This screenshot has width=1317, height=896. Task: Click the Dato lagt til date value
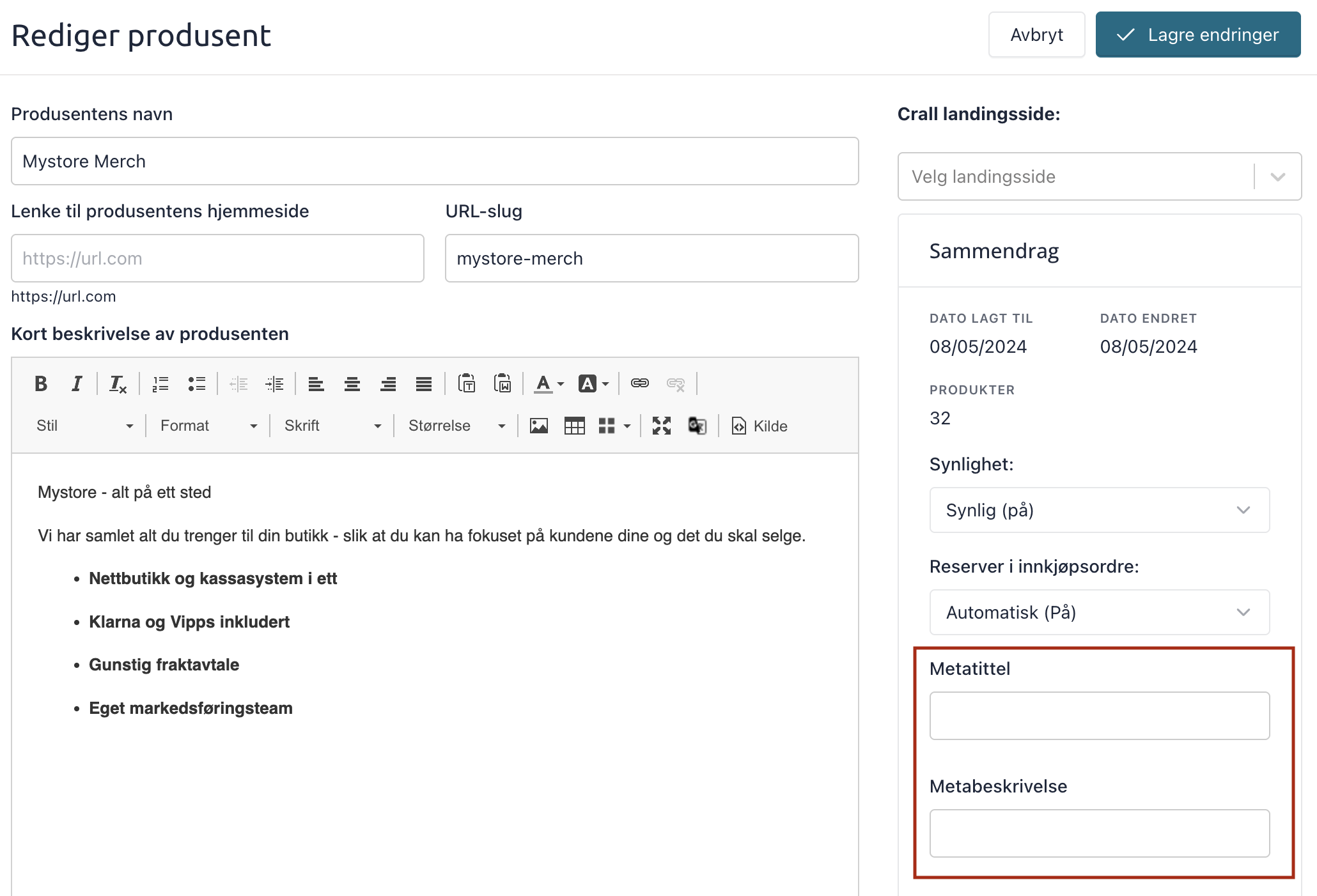978,346
